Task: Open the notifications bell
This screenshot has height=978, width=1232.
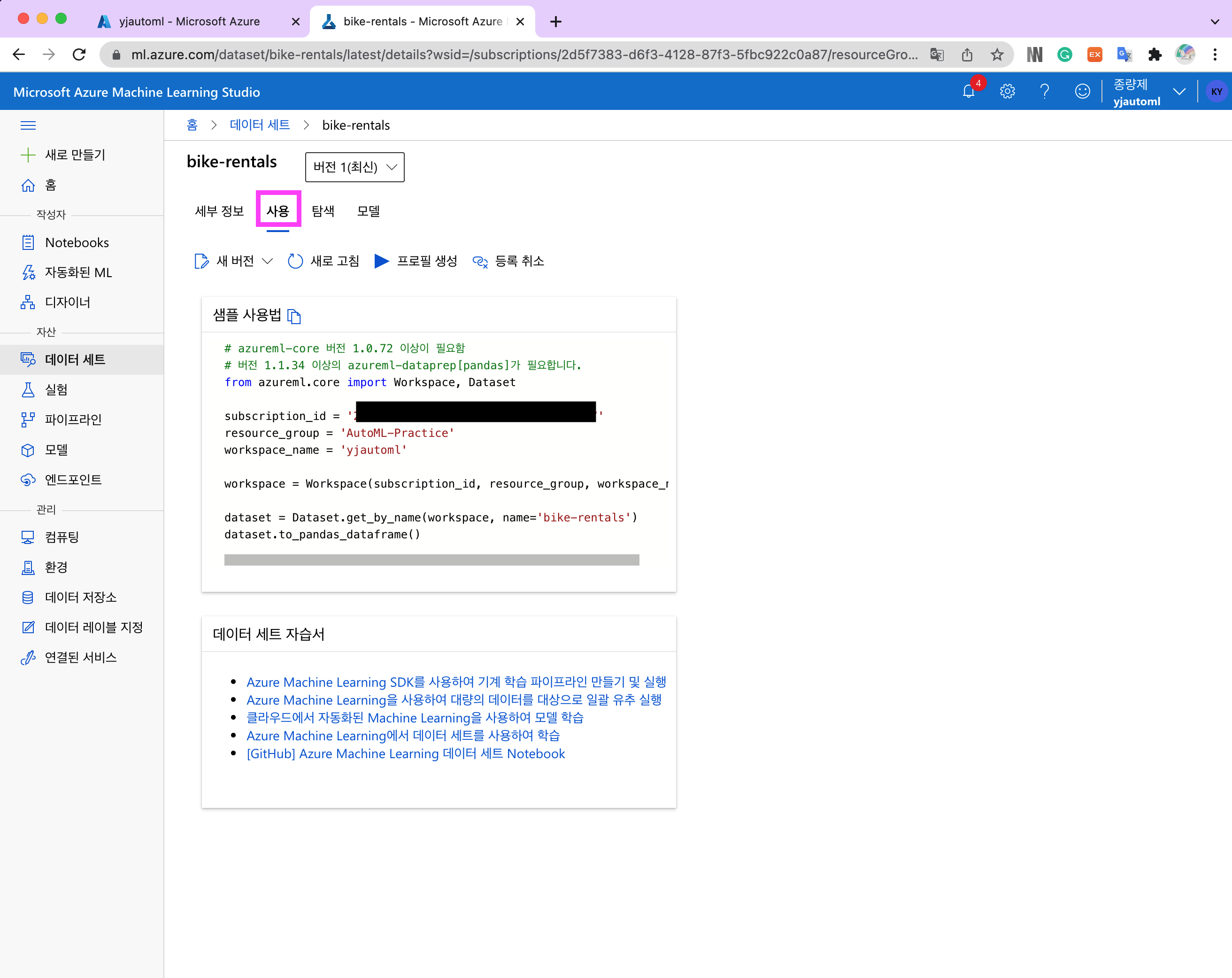Action: pyautogui.click(x=969, y=92)
